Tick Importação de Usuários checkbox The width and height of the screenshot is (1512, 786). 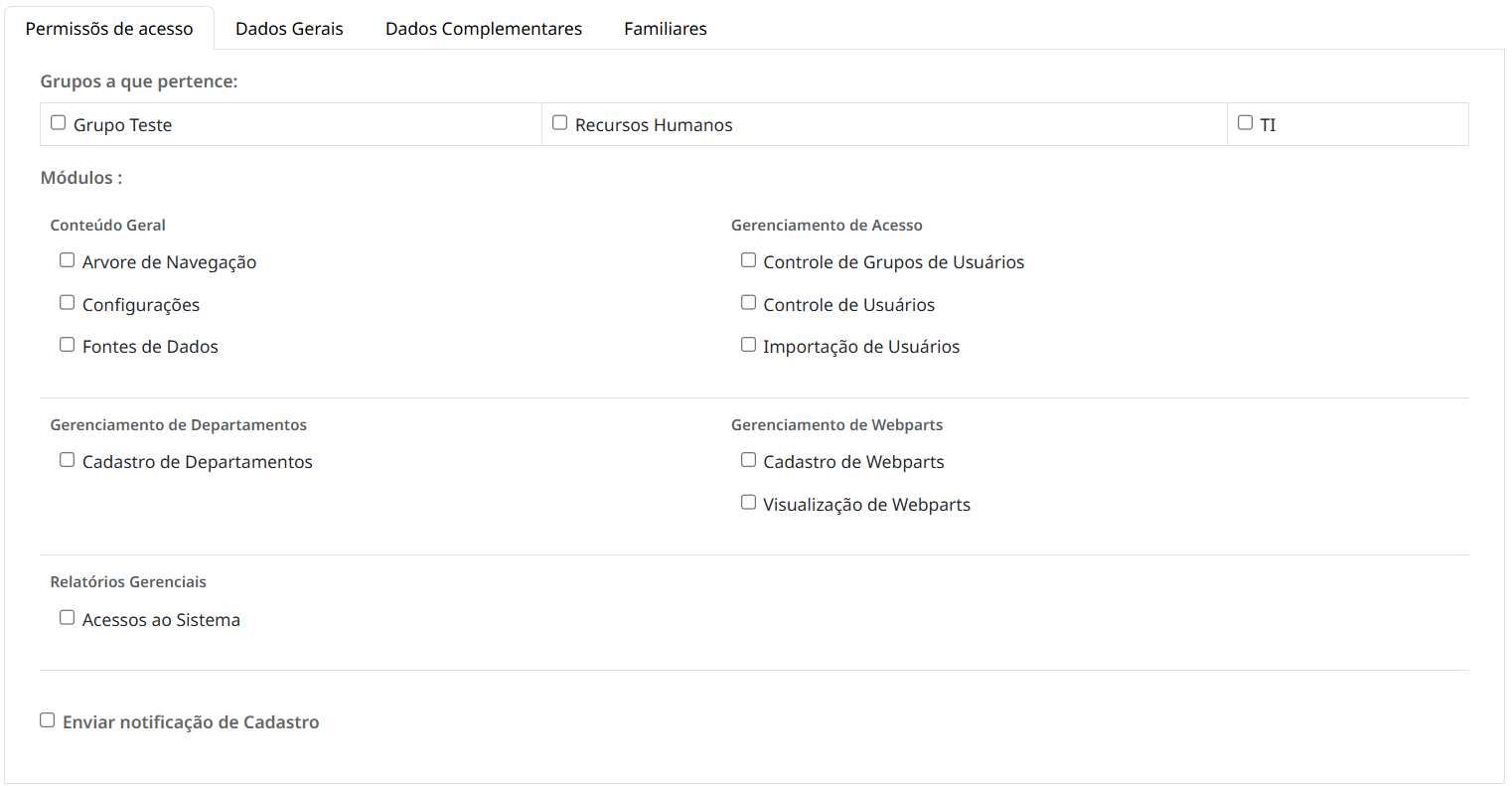coord(749,345)
